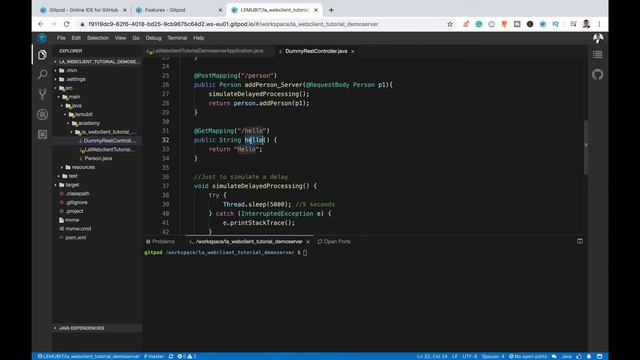Image resolution: width=640 pixels, height=360 pixels.
Task: Click the editor vertical scrollbar thumb
Action: tap(586, 147)
